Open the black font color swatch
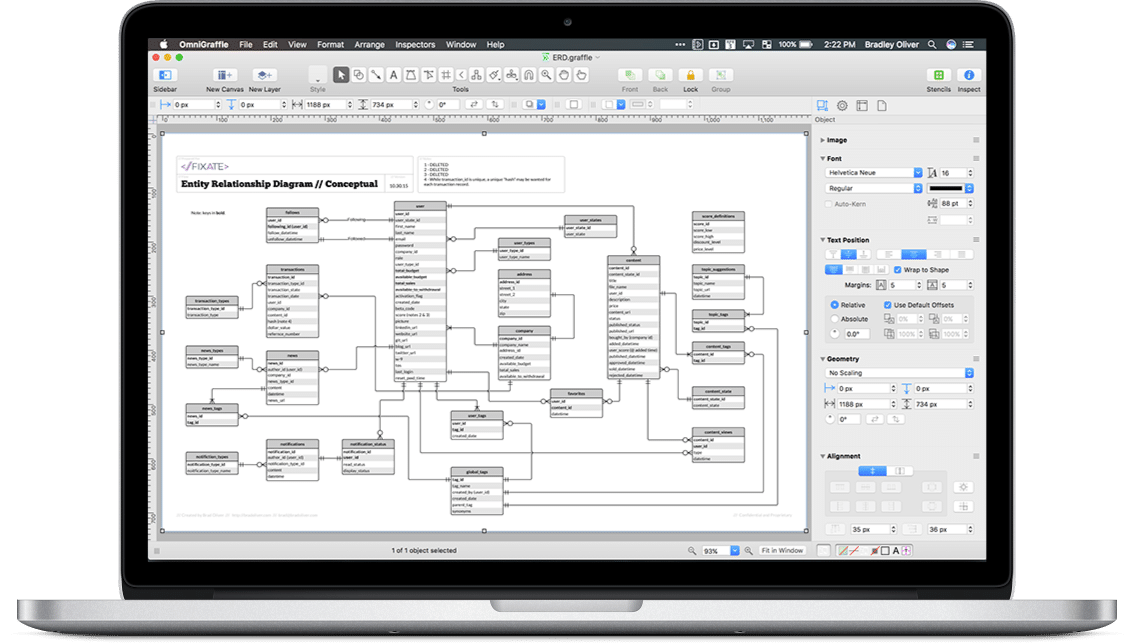 coord(950,188)
